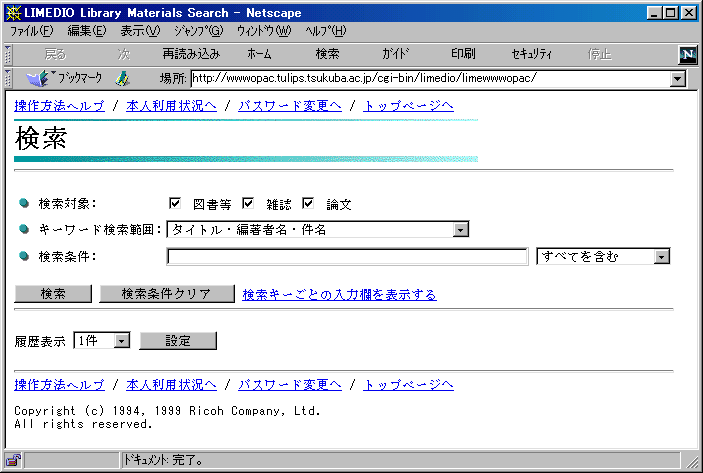703x473 pixels.
Task: Toggle the 論文 checkbox
Action: pos(308,203)
